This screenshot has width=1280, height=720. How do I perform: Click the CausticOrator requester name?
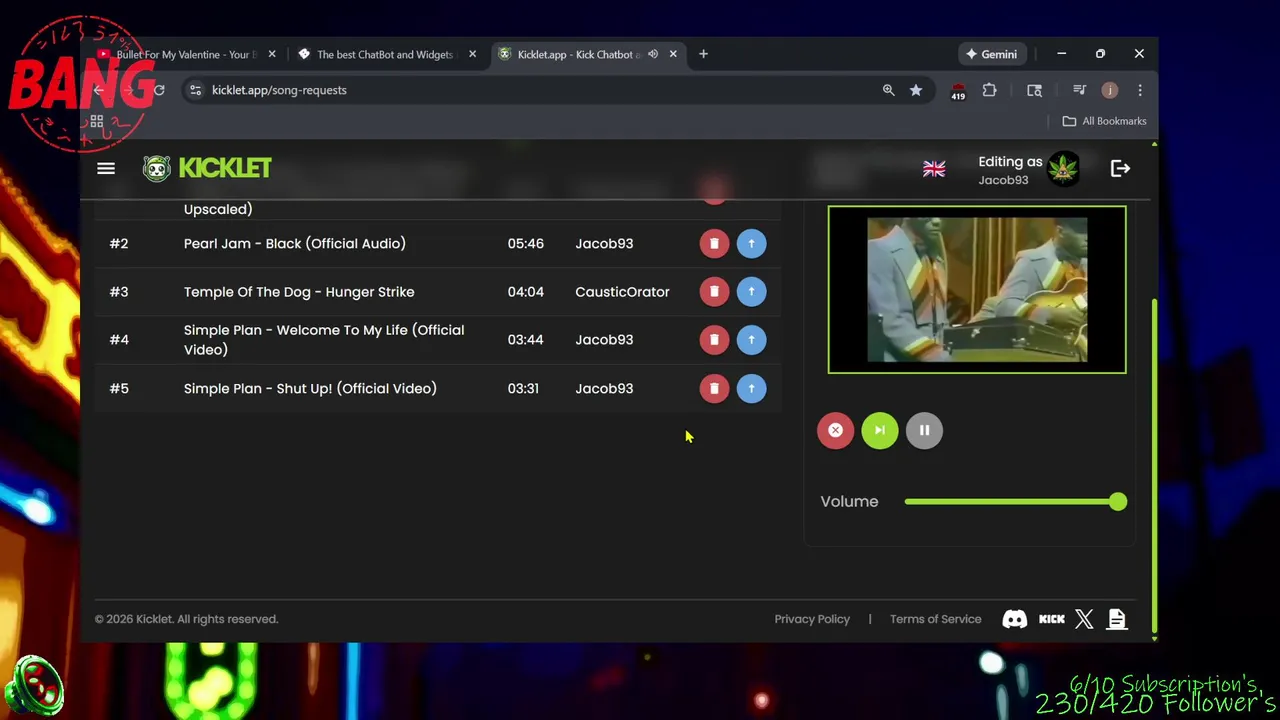point(622,292)
